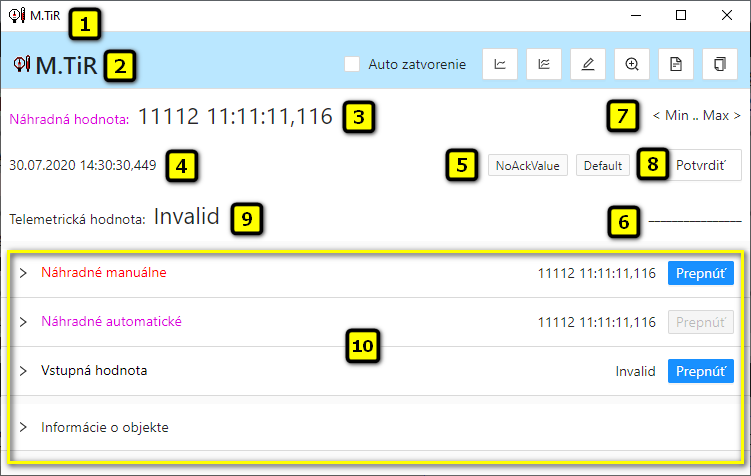Viewport: 751px width, 476px height.
Task: Expand the Náhradné automatické row
Action: tap(23, 322)
